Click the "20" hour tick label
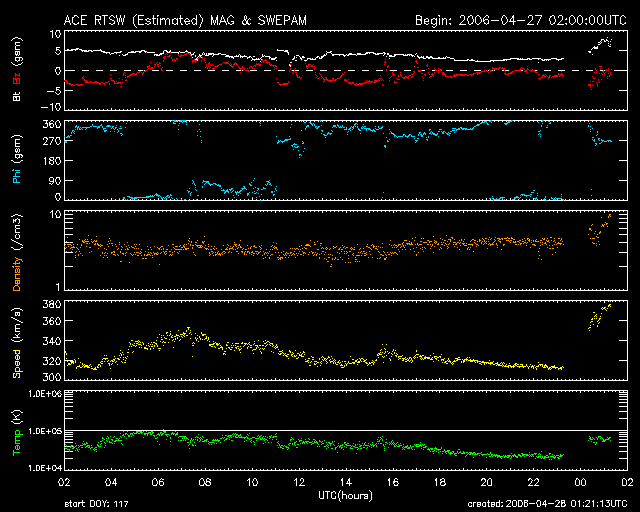Screen dimensions: 640x512 [487, 482]
